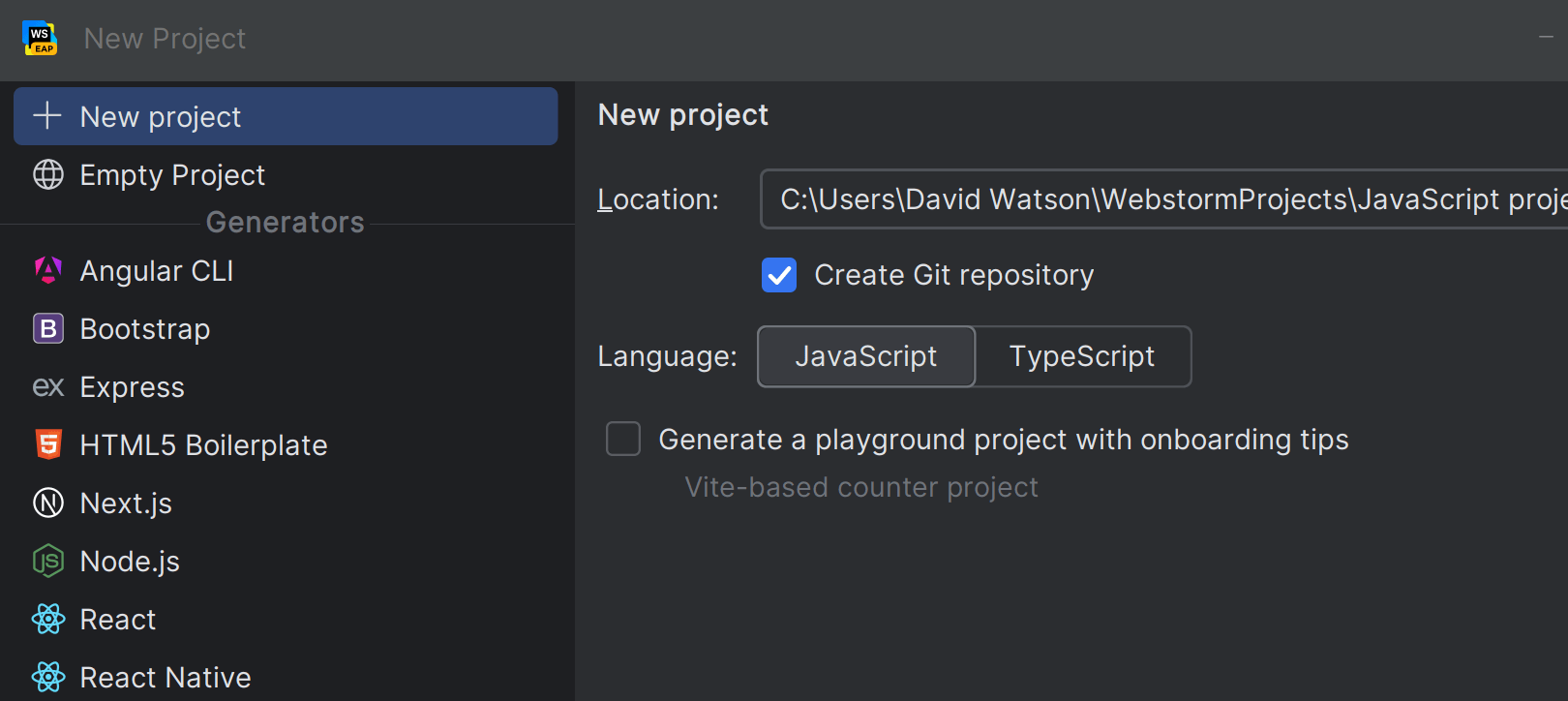The width and height of the screenshot is (1568, 701).
Task: Click the Angular CLI icon
Action: [x=48, y=270]
